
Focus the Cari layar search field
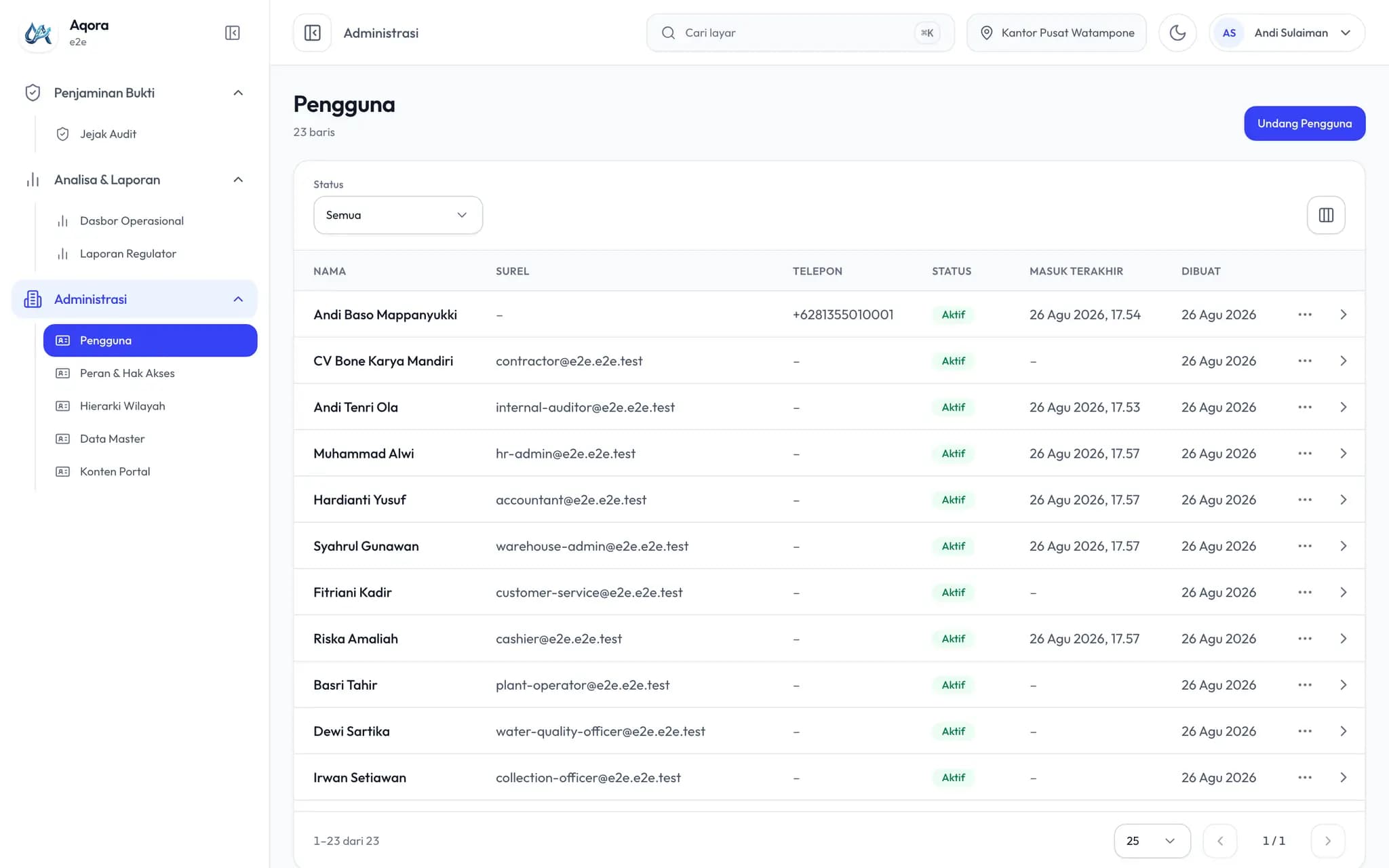point(800,33)
